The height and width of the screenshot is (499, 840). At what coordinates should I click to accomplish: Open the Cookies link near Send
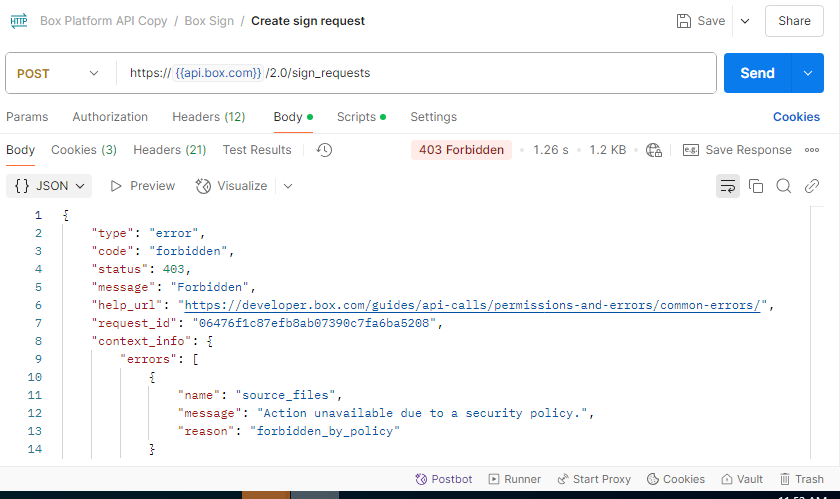pyautogui.click(x=796, y=117)
